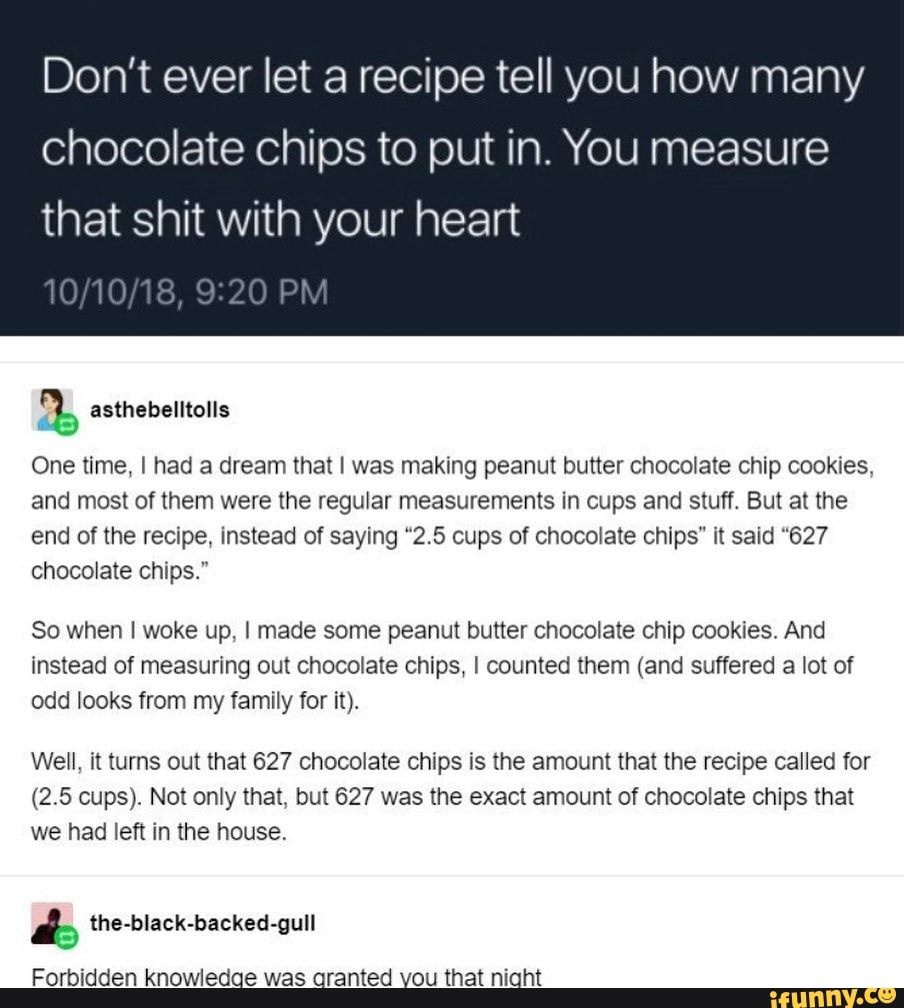
Task: Click the green reblog badge on the-black-backed-gull's avatar
Action: pyautogui.click(x=68, y=938)
